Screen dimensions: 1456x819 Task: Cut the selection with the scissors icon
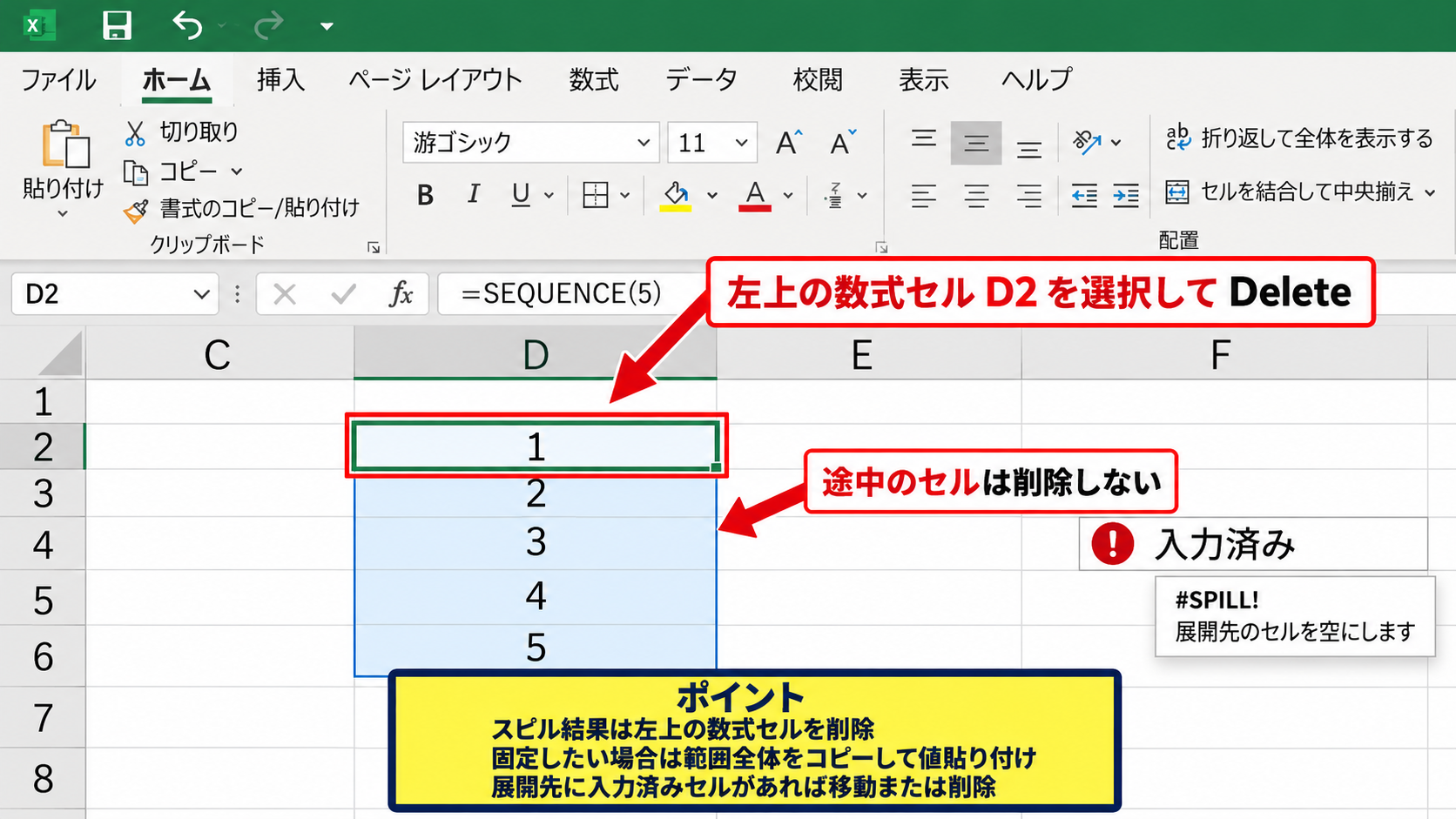click(135, 133)
